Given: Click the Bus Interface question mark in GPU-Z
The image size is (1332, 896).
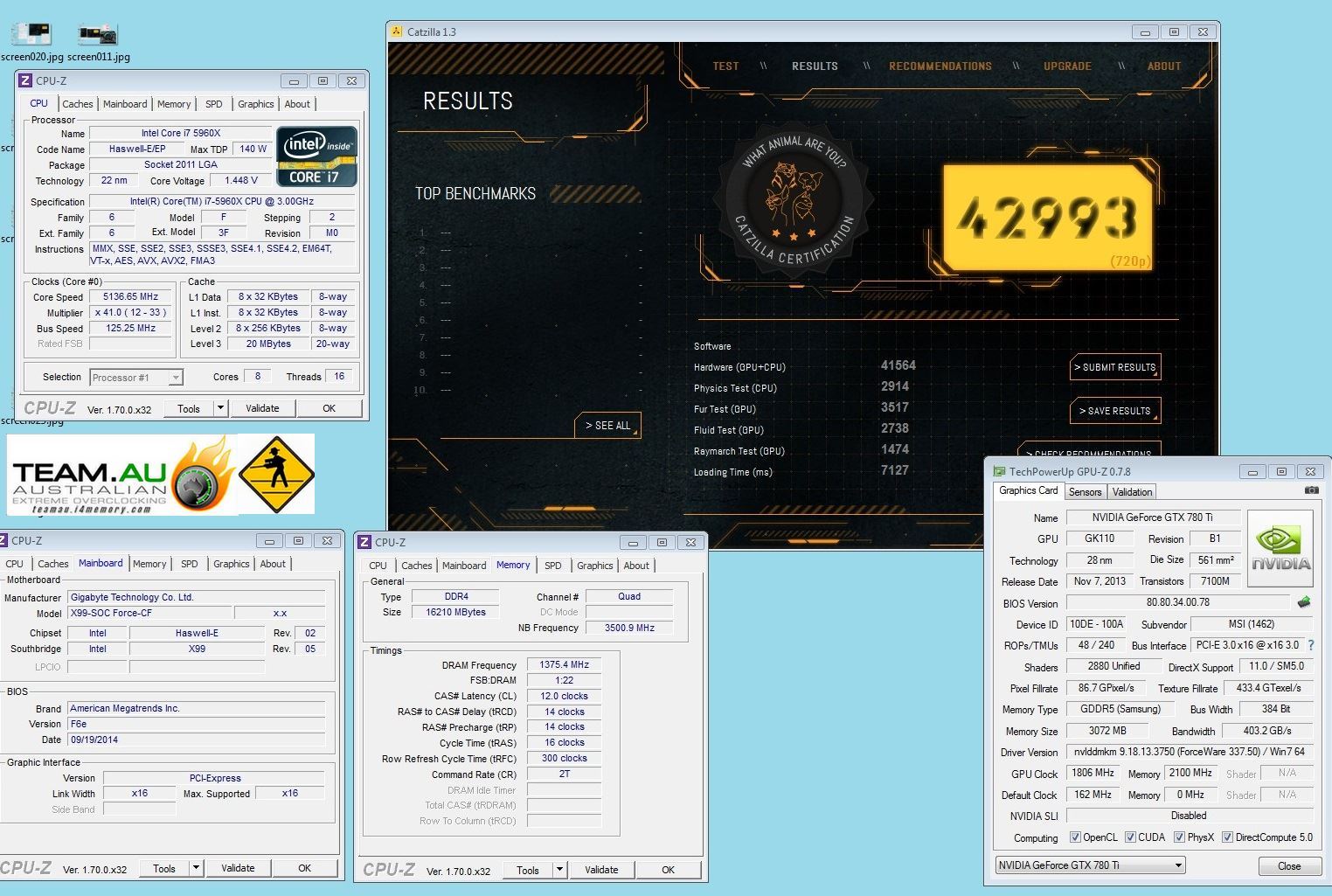Looking at the screenshot, I should pyautogui.click(x=1310, y=645).
